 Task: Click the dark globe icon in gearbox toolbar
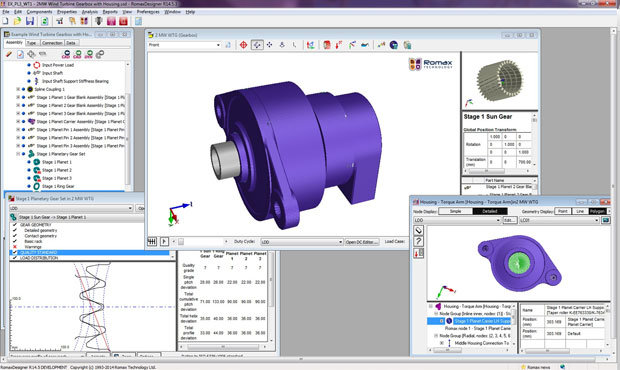[393, 45]
